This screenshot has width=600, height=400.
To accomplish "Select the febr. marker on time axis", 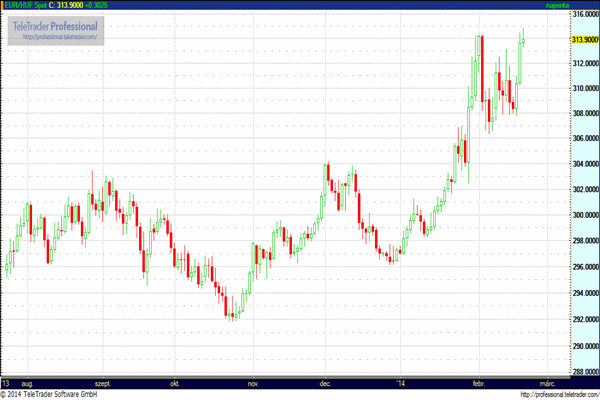I will click(477, 383).
